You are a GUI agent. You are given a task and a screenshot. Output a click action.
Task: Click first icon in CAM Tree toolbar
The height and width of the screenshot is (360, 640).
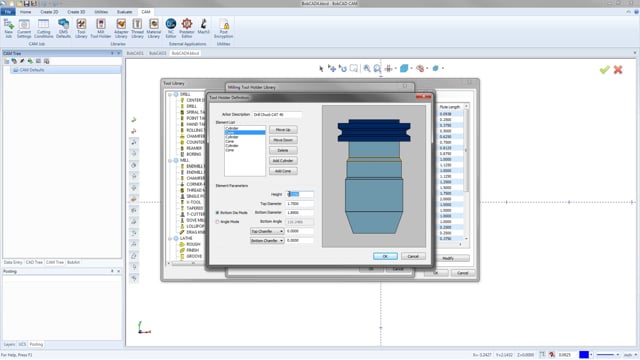tap(6, 61)
